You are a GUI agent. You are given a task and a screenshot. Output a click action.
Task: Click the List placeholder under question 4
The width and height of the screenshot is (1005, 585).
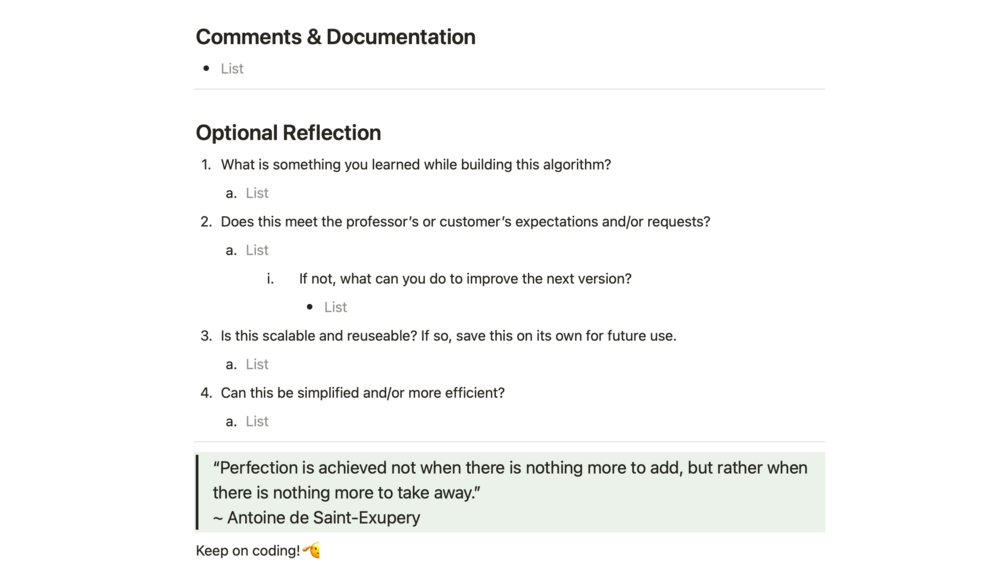click(x=257, y=421)
